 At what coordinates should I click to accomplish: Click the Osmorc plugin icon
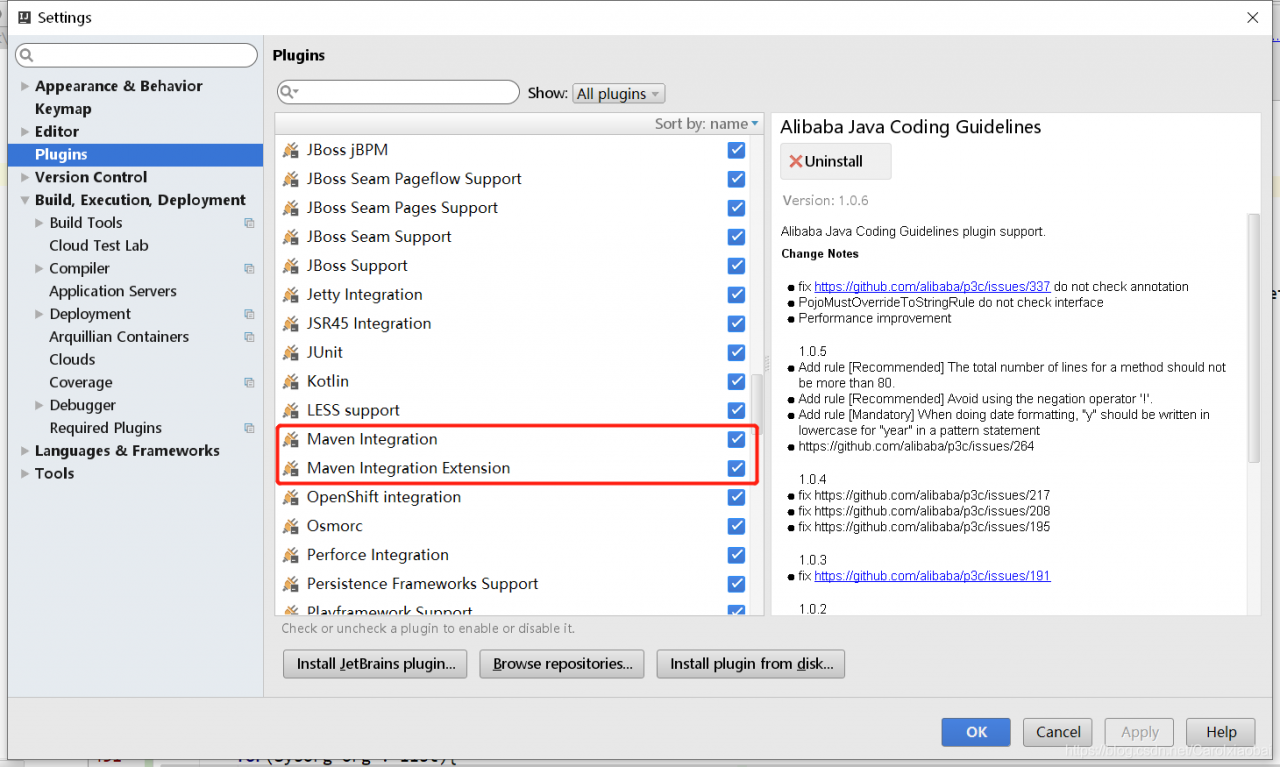(291, 527)
